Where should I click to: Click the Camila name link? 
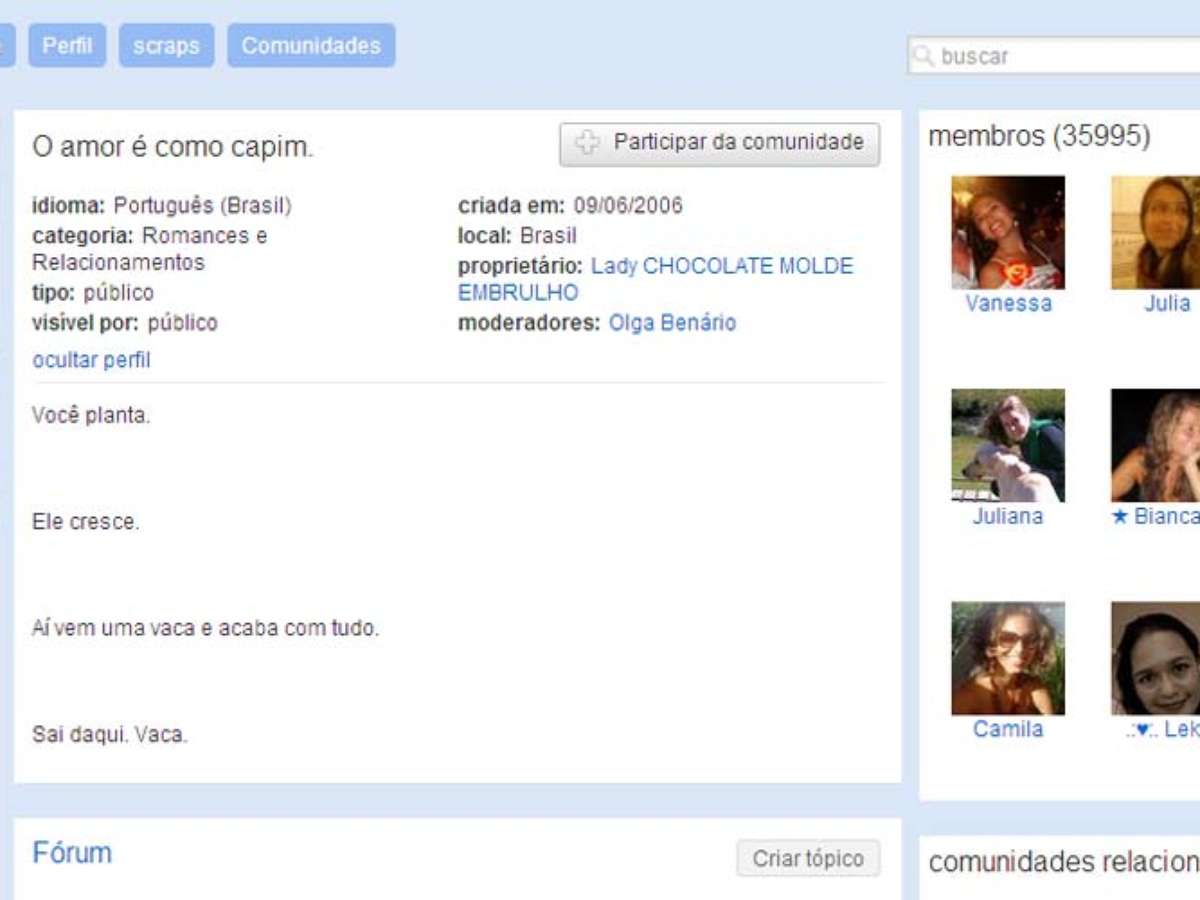click(1008, 730)
